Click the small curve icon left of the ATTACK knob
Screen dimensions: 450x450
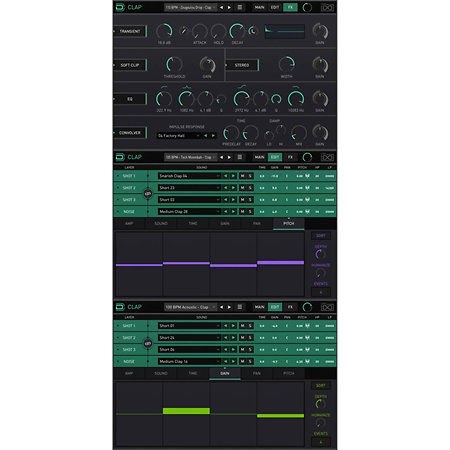coord(183,31)
